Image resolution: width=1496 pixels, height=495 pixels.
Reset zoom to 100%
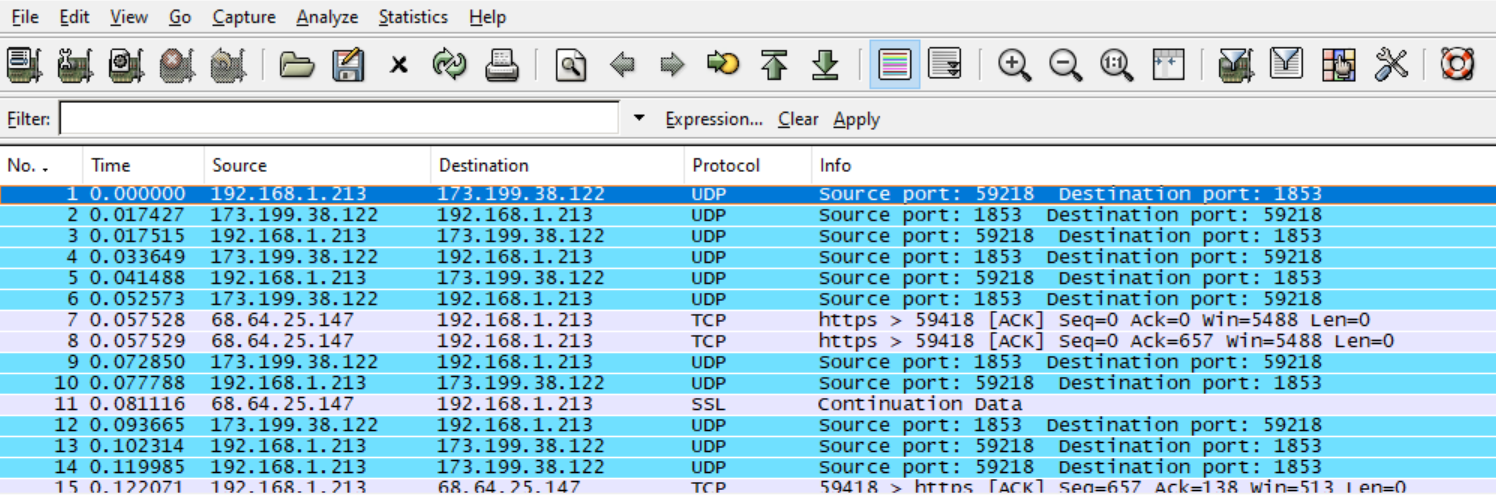pyautogui.click(x=1116, y=66)
